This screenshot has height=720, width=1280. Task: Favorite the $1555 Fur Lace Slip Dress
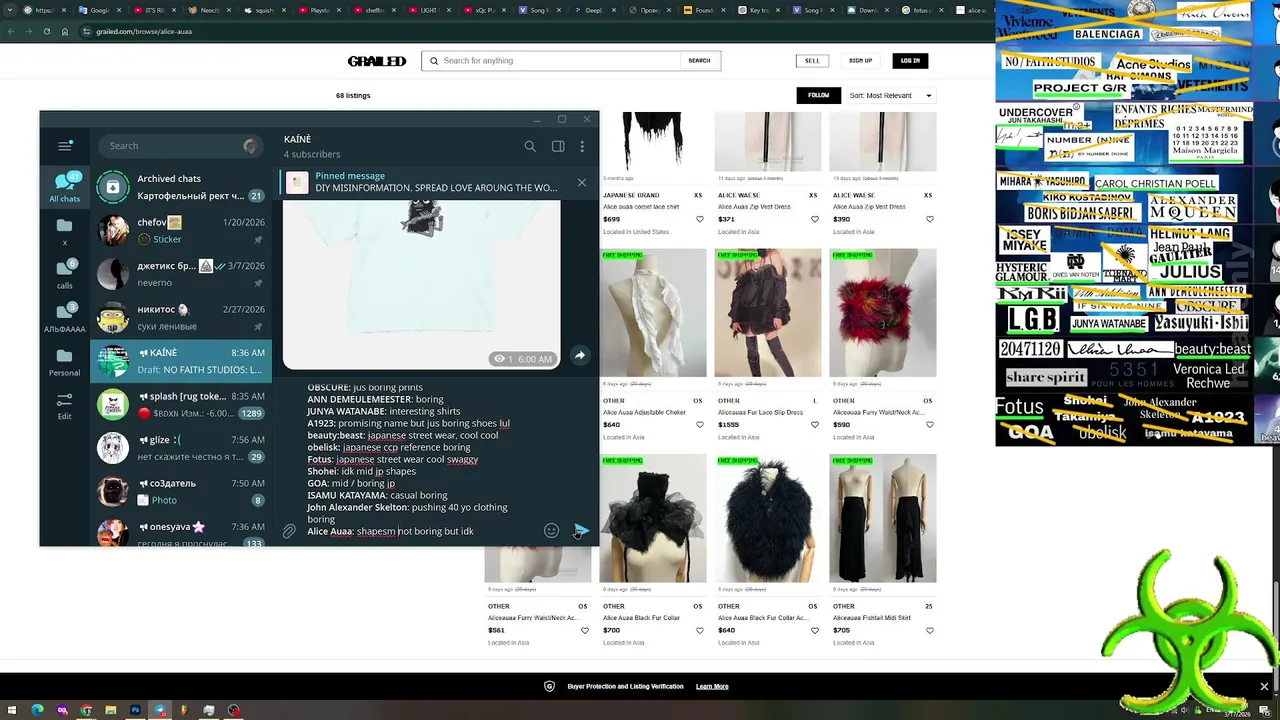click(814, 424)
